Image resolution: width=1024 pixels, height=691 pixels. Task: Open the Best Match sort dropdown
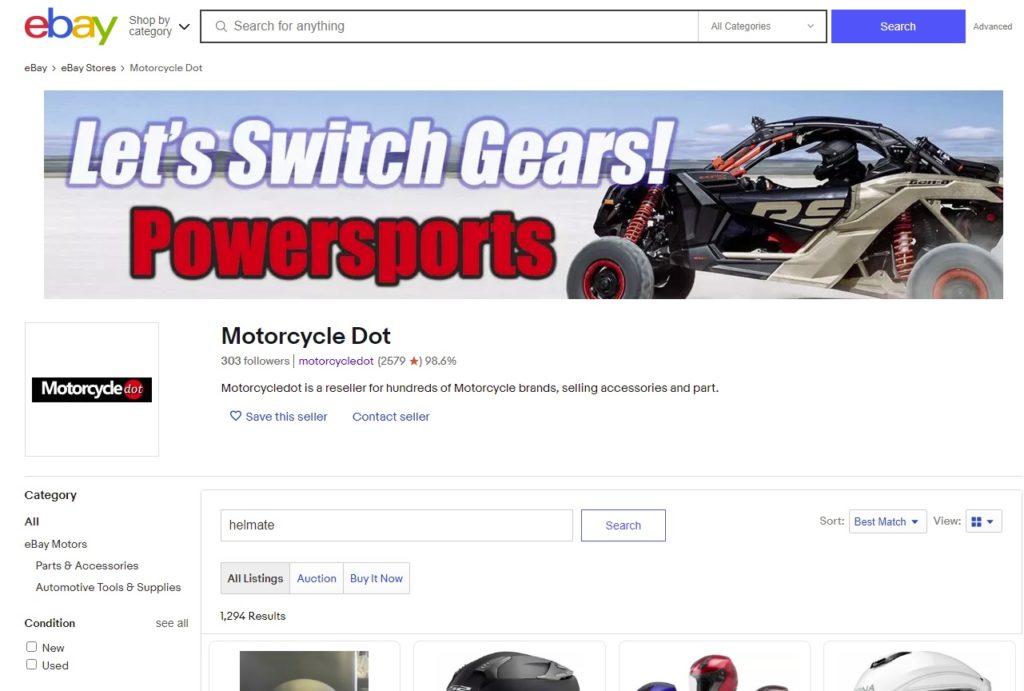pyautogui.click(x=887, y=521)
